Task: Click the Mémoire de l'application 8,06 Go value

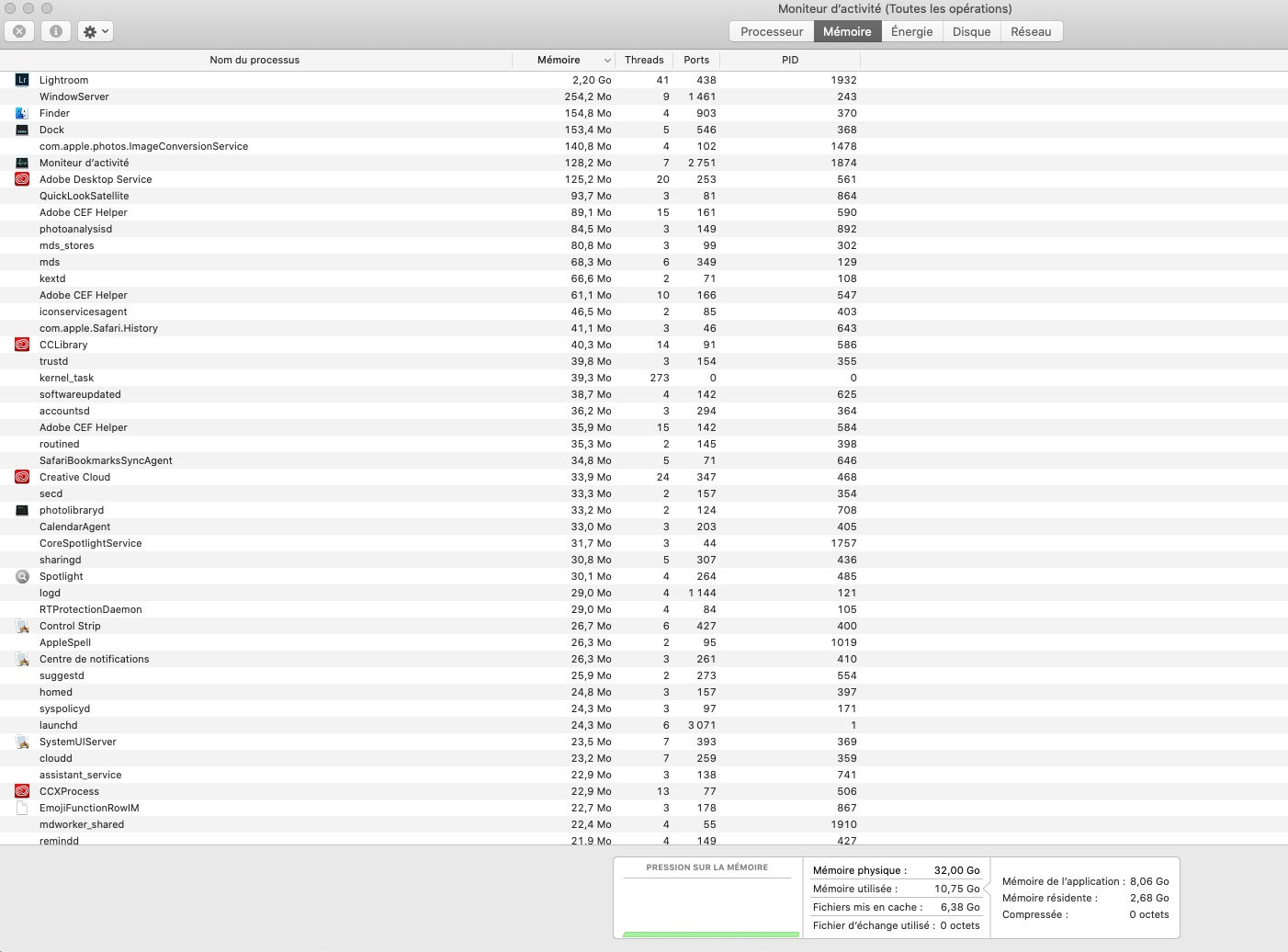Action: click(1149, 881)
